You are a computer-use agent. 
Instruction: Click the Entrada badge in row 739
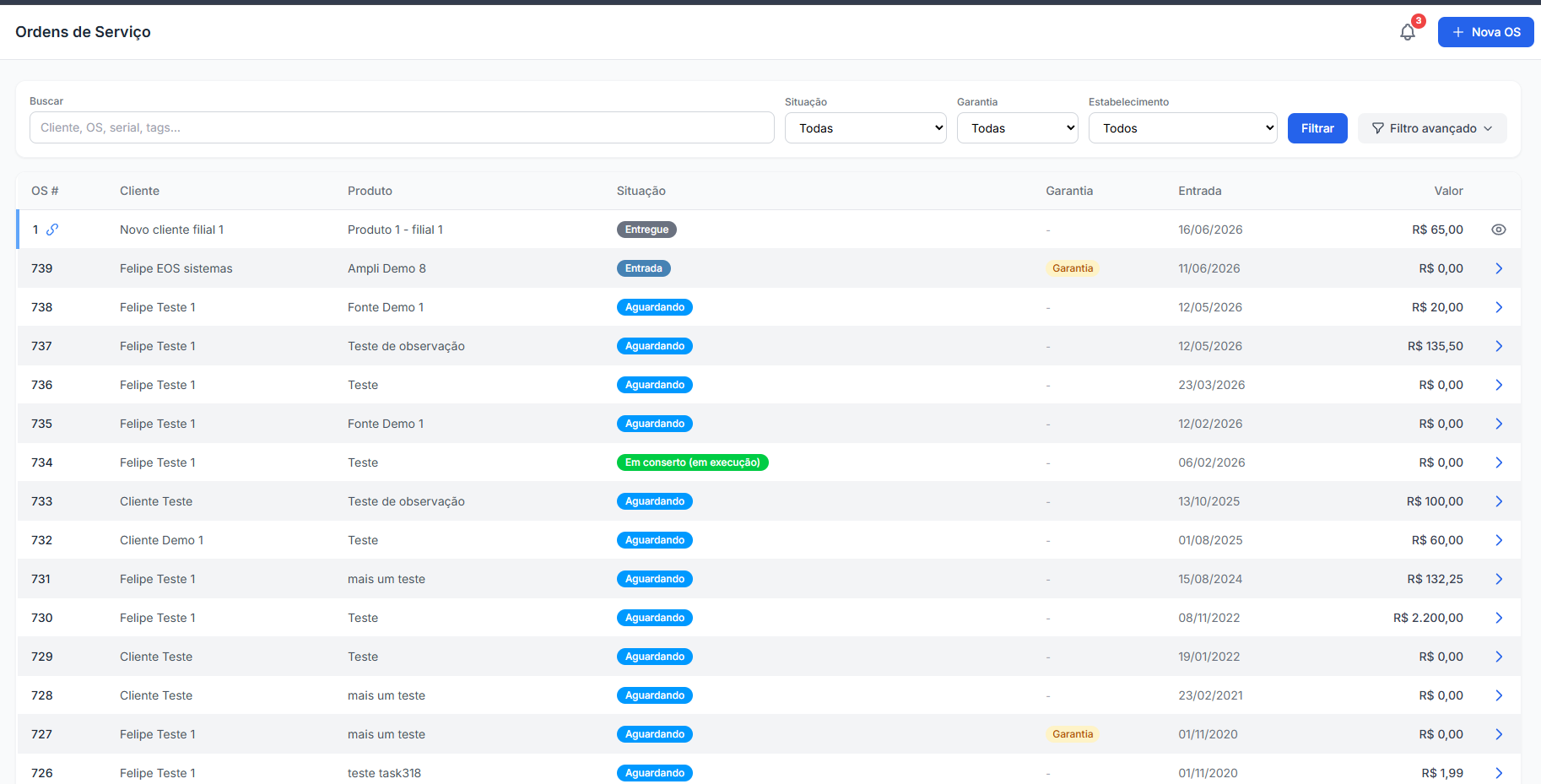pos(643,268)
